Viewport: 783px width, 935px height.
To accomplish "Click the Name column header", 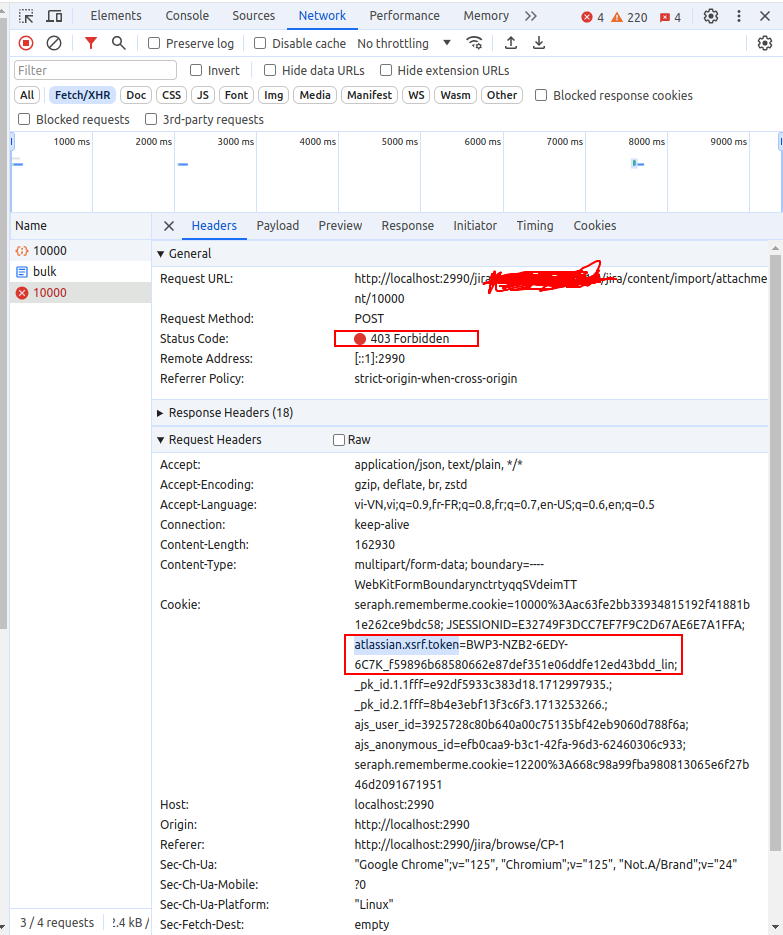I will [81, 226].
